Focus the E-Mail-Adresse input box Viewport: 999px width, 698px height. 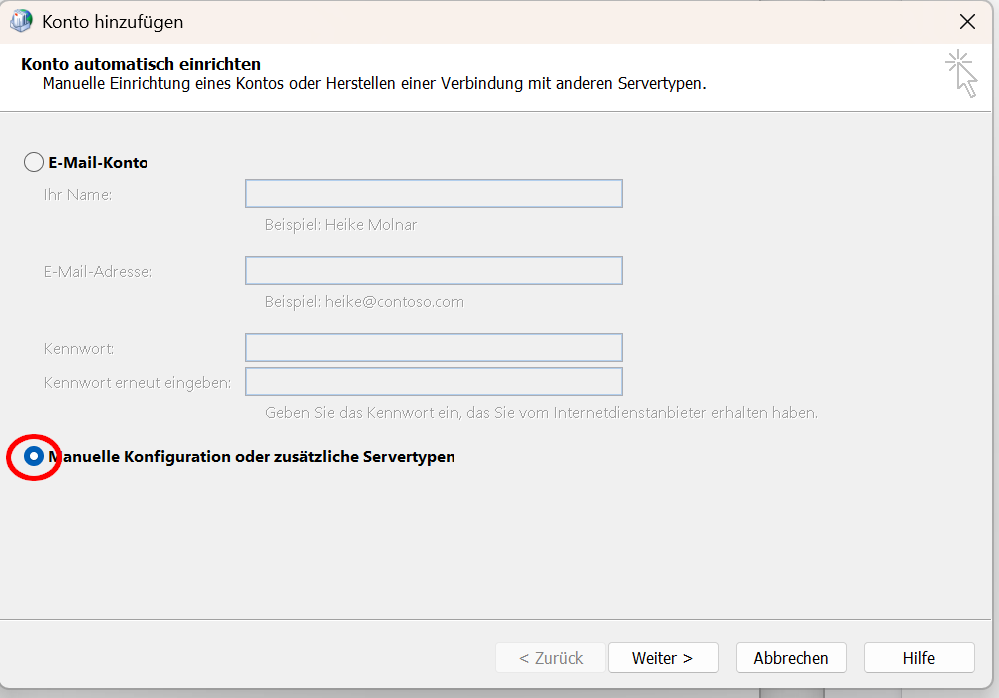433,270
